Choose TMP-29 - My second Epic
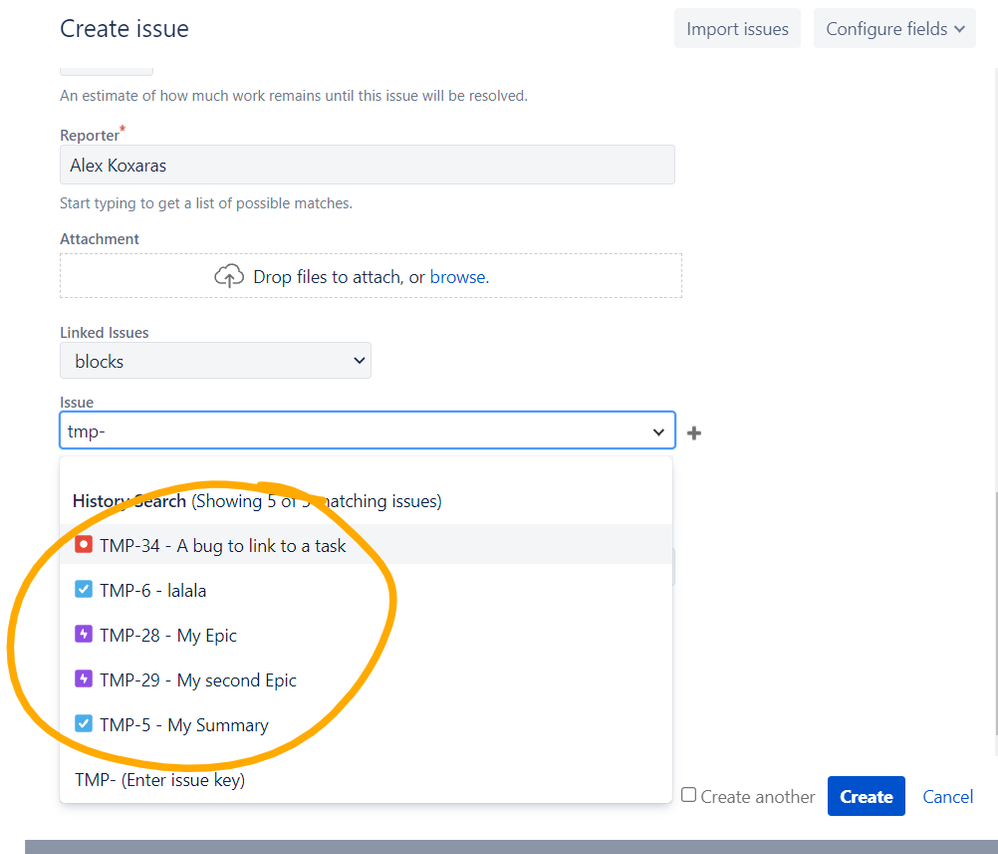 point(366,679)
